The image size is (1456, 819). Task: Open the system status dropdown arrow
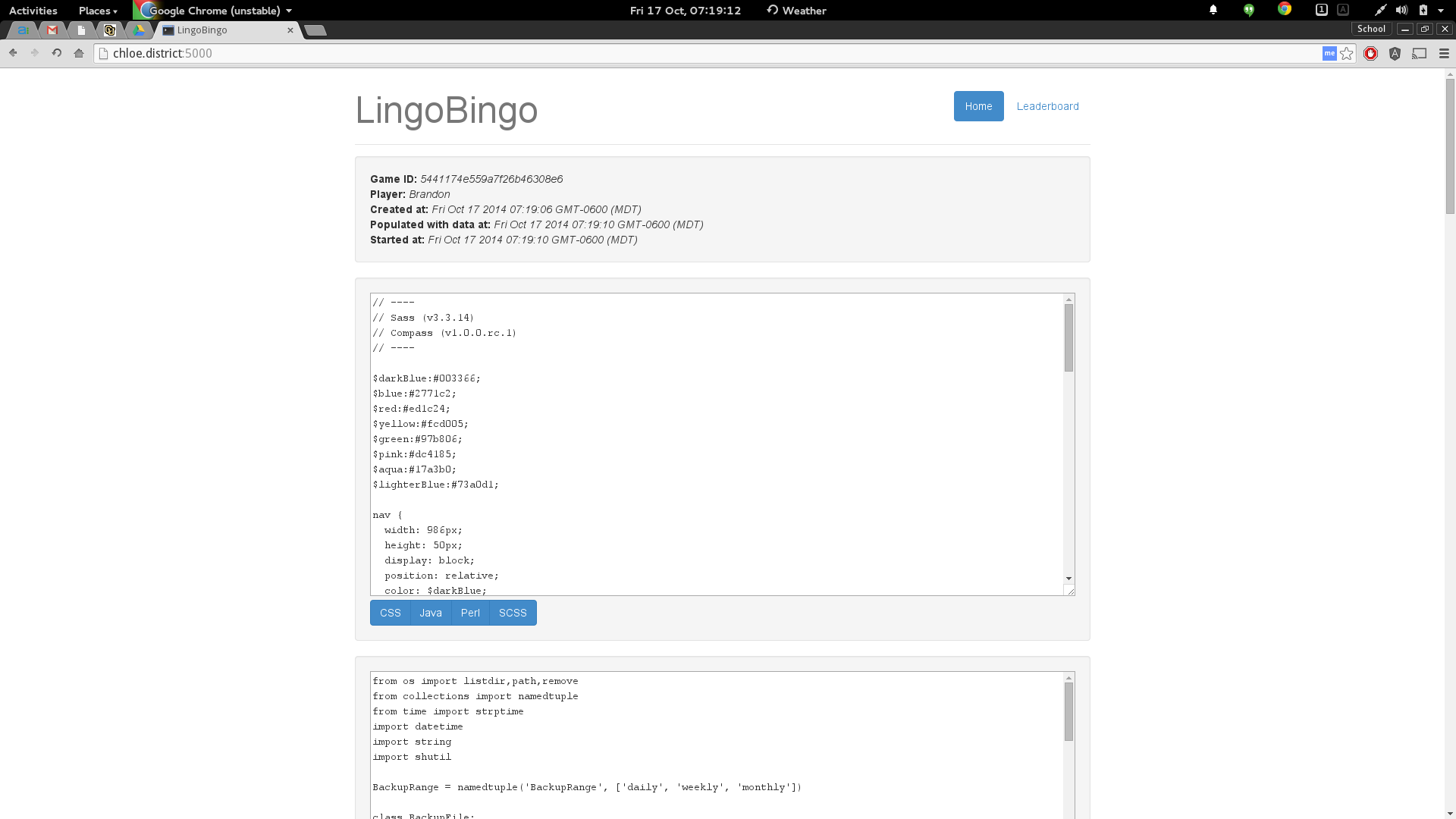click(x=1441, y=11)
